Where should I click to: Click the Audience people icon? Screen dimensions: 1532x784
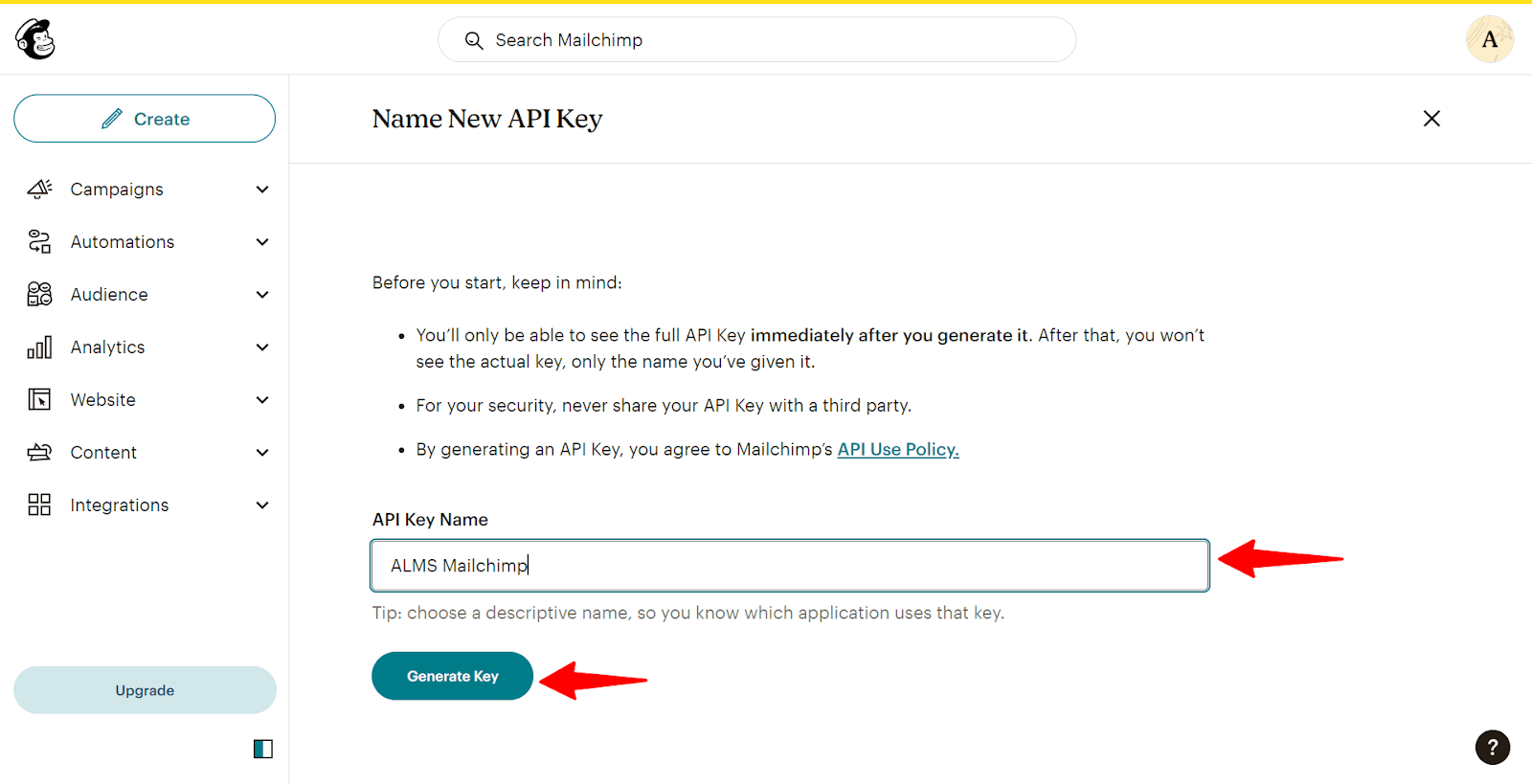[39, 294]
